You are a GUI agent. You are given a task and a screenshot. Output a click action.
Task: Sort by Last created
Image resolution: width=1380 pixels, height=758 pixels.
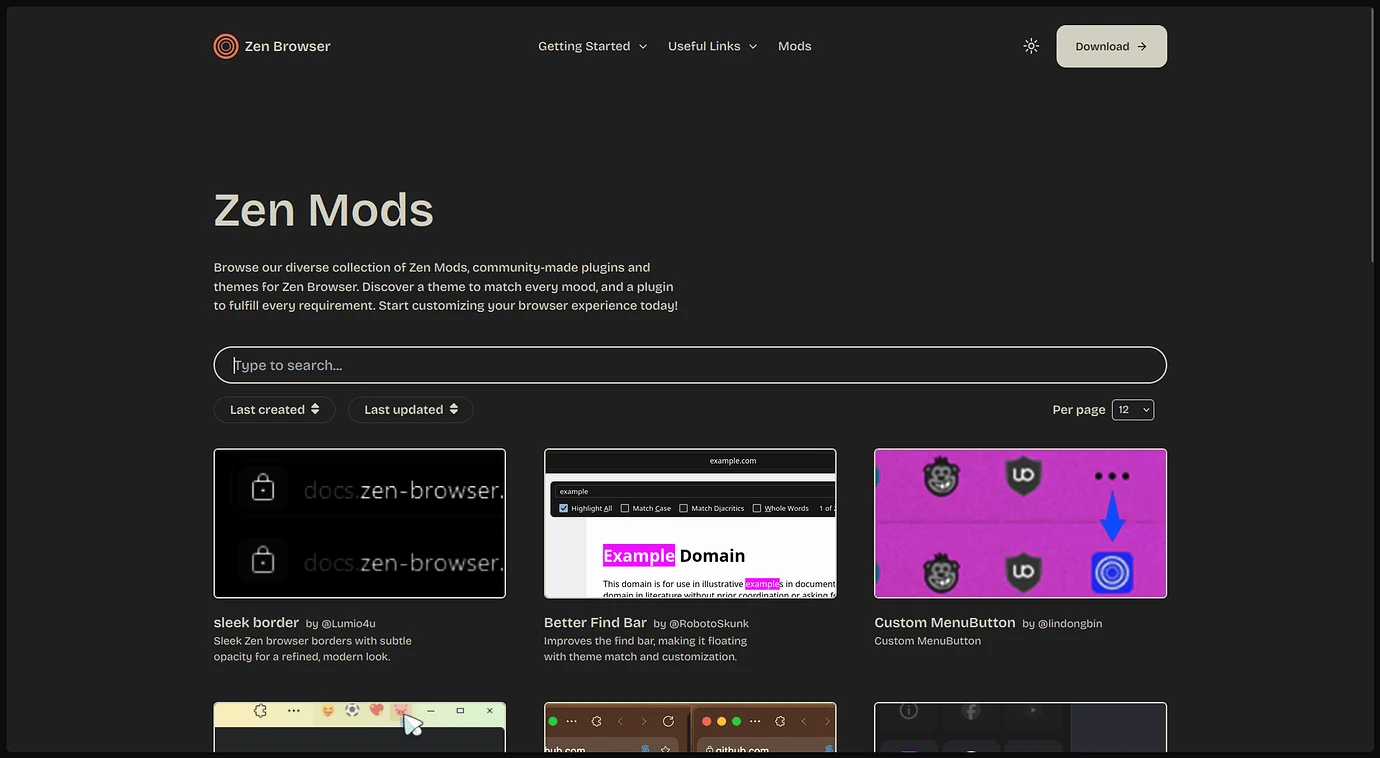coord(274,409)
